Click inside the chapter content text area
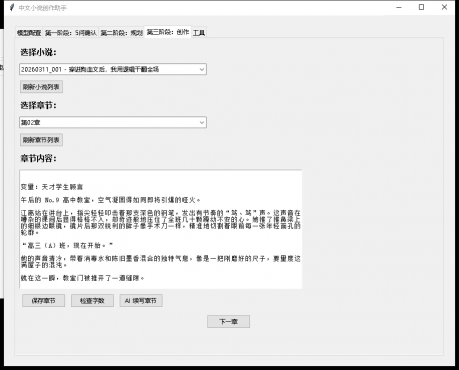Viewport: 459px width, 370px height. coord(161,229)
